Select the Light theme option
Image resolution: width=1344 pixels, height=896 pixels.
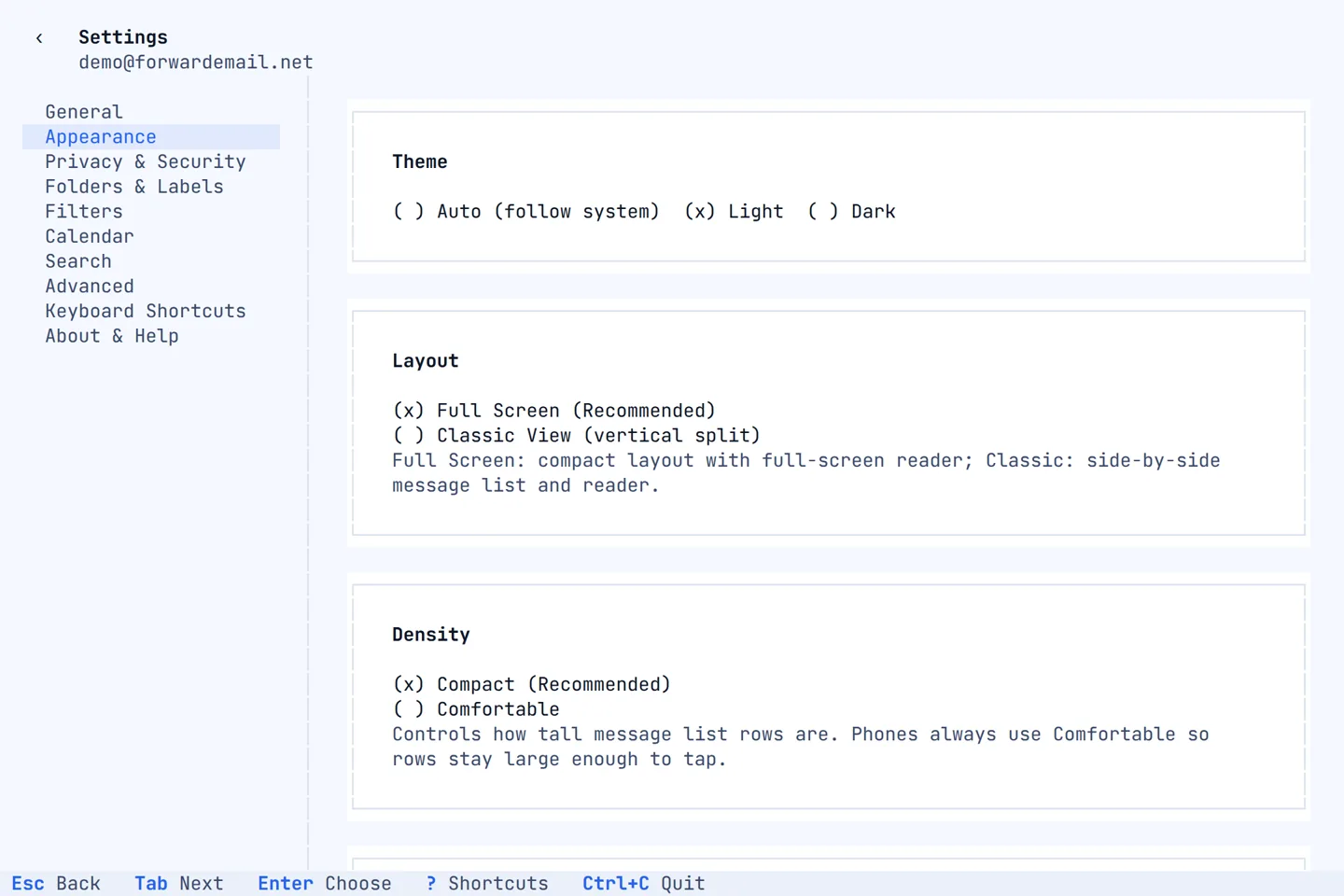click(734, 212)
